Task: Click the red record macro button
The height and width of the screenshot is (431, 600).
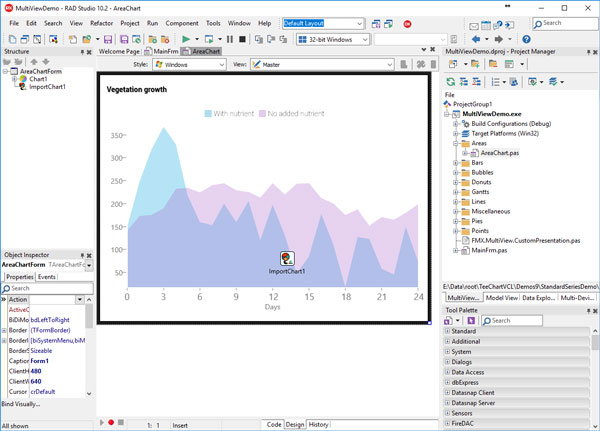Action: pos(111,424)
